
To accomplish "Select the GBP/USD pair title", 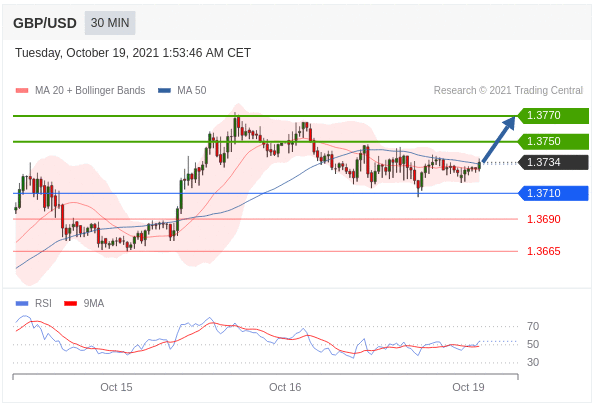I will 45,23.
